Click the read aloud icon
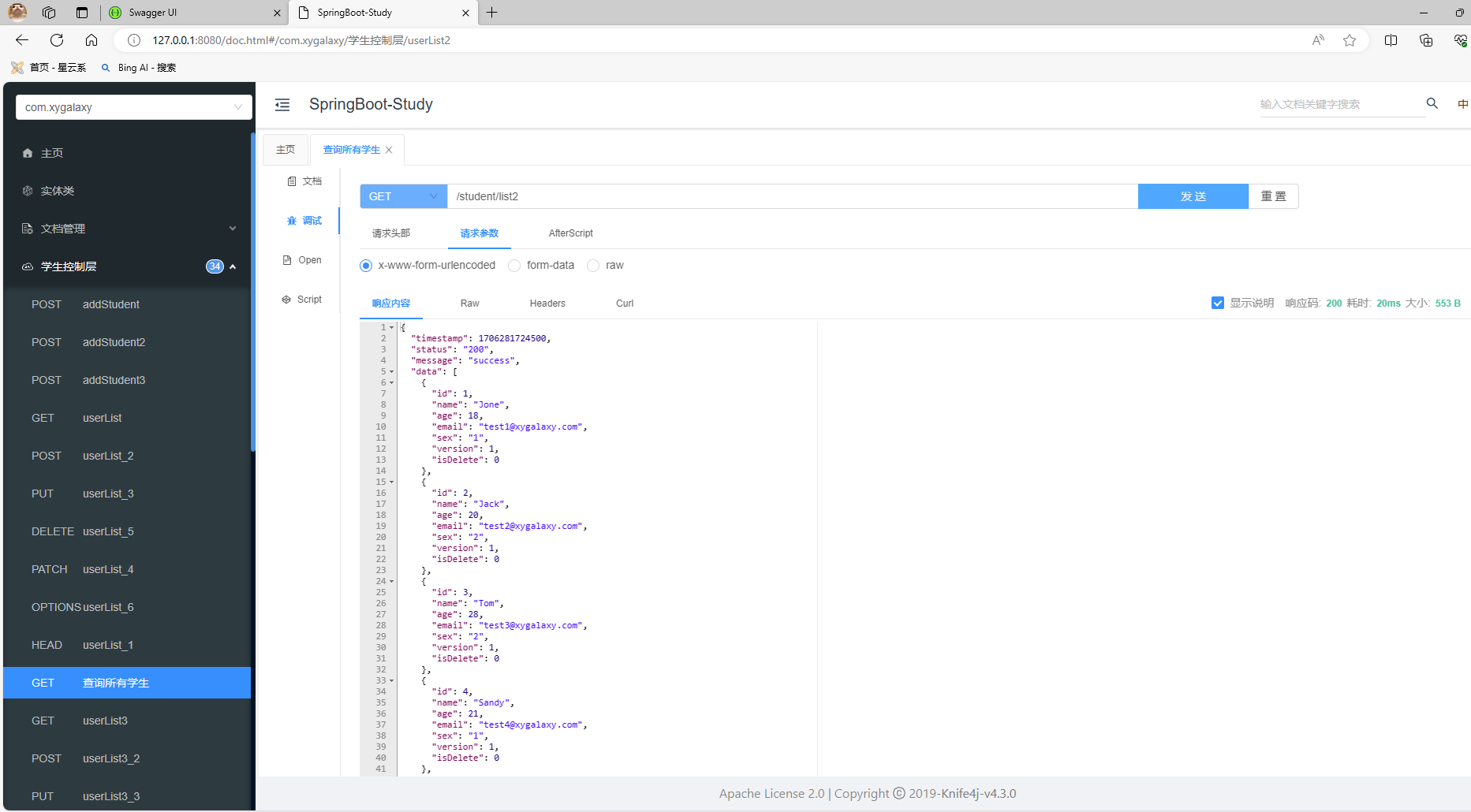The image size is (1471, 812). 1318,40
